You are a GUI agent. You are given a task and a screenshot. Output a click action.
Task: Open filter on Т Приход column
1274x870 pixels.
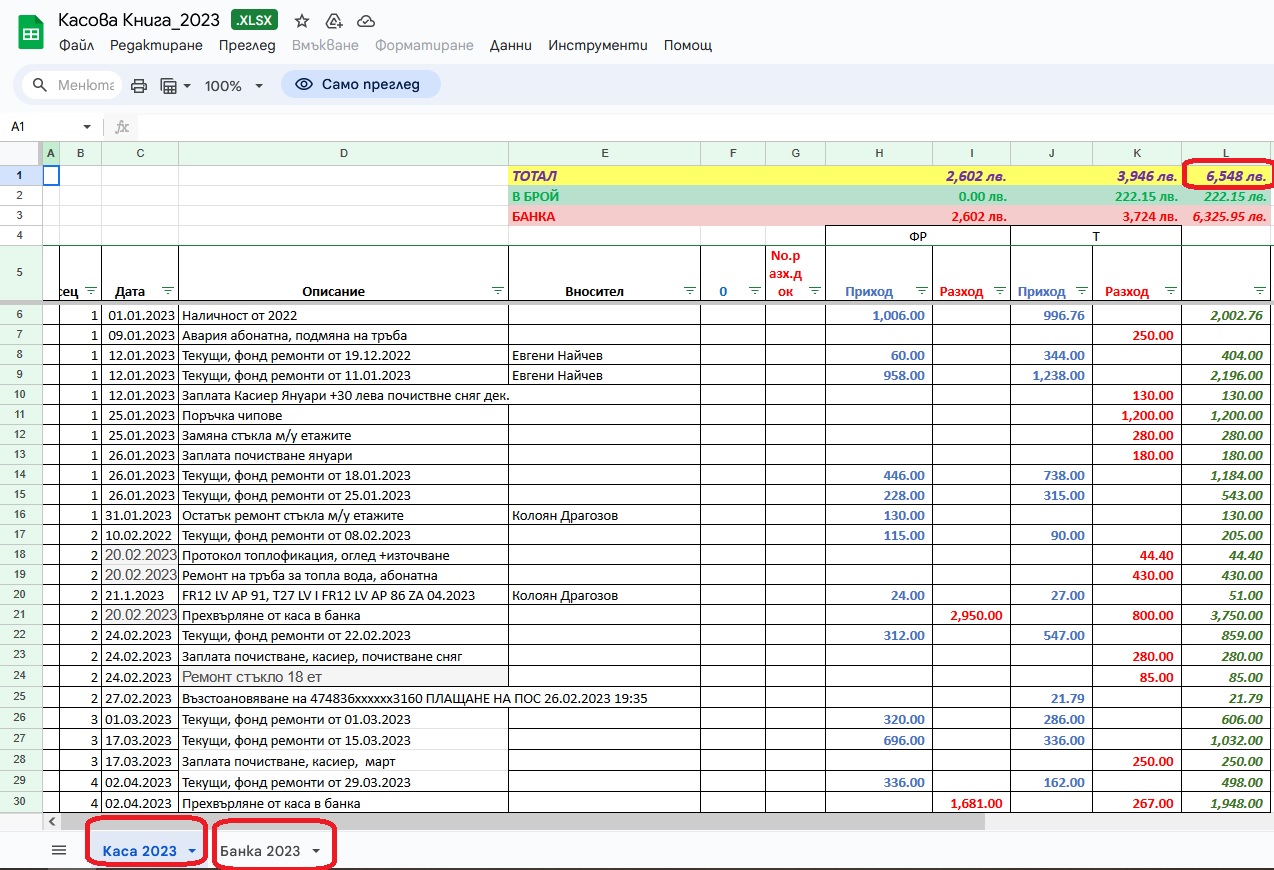pyautogui.click(x=1081, y=291)
